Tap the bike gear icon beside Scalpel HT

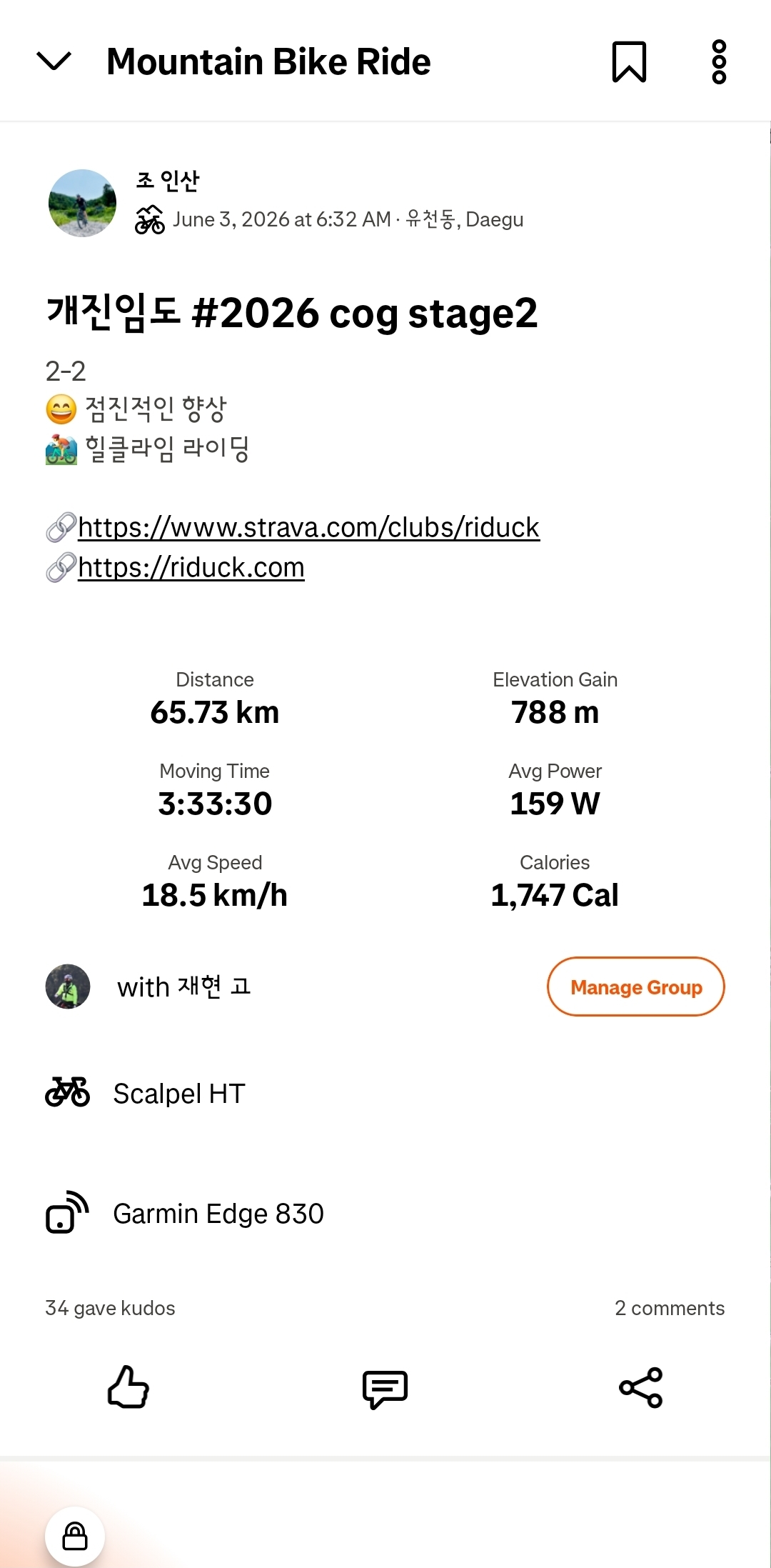[67, 1092]
